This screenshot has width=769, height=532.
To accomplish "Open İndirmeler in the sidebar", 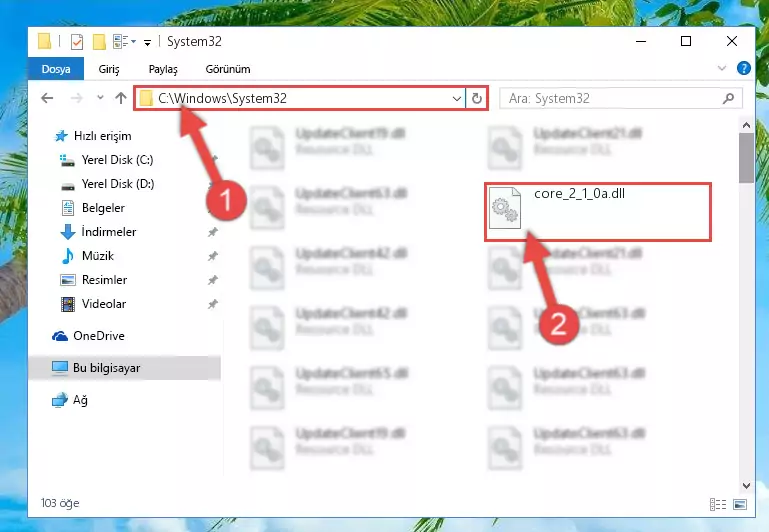I will coord(109,232).
